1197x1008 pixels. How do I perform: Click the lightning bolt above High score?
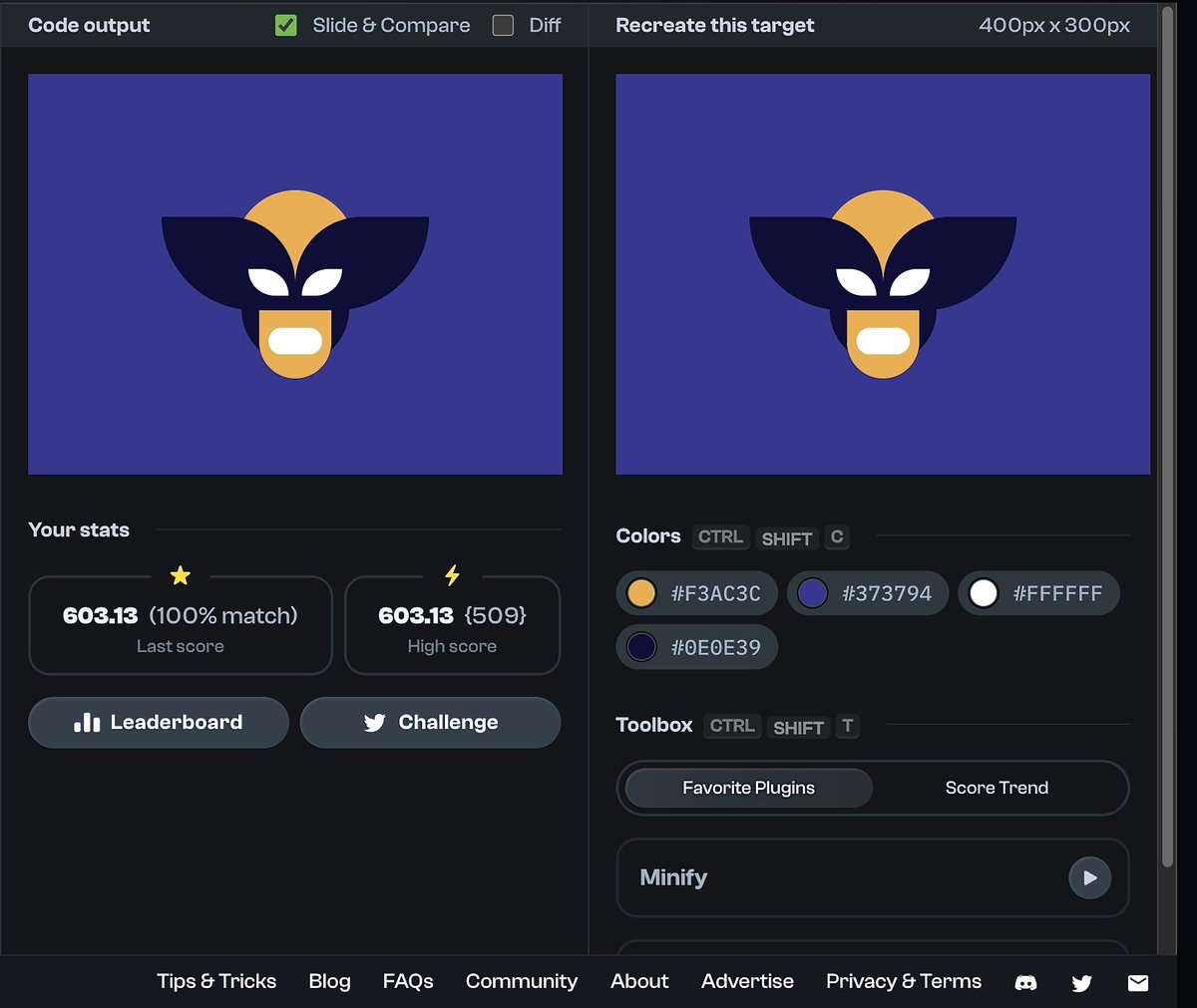(x=452, y=575)
